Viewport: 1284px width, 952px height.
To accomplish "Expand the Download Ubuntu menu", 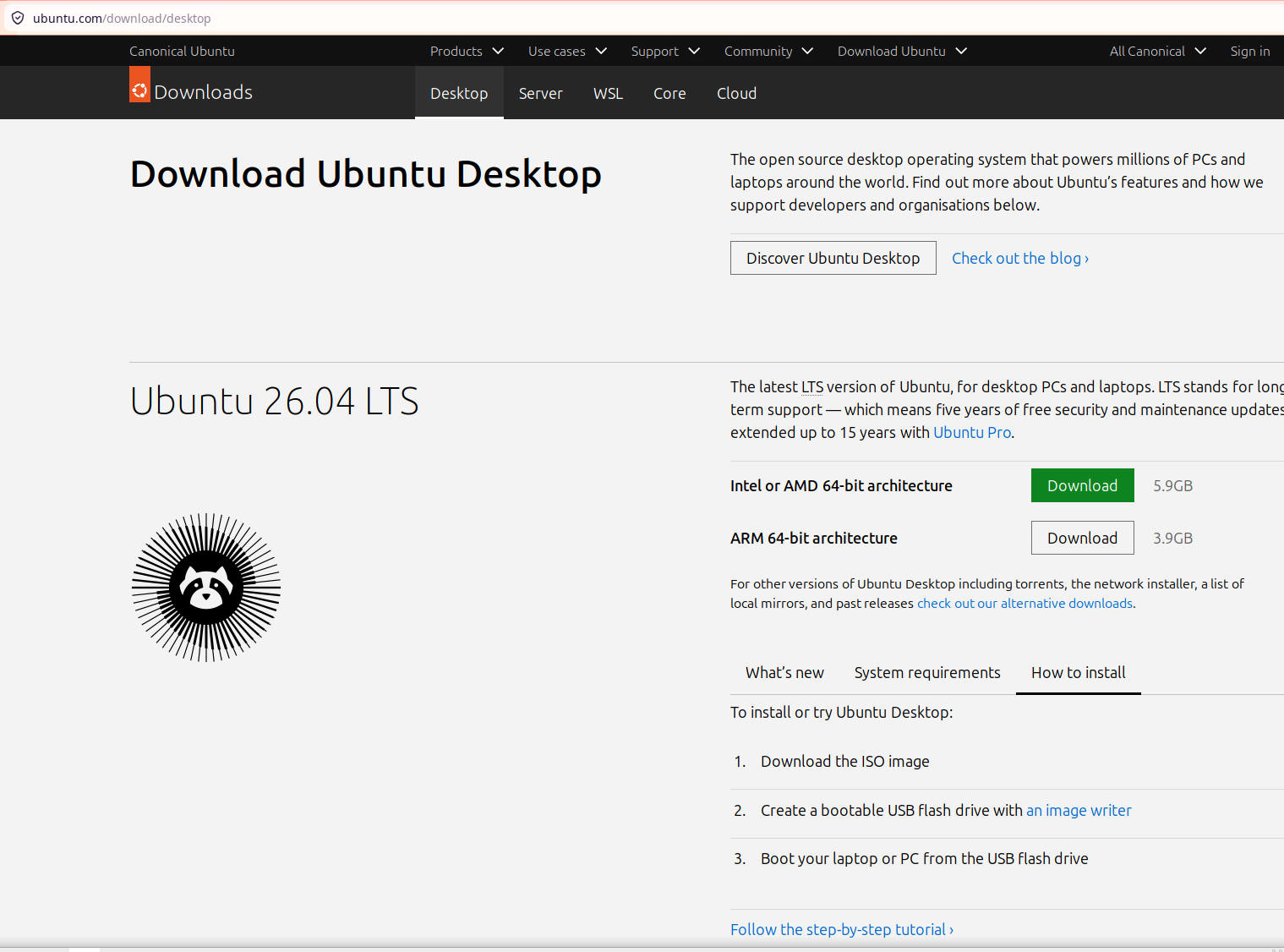I will click(902, 51).
